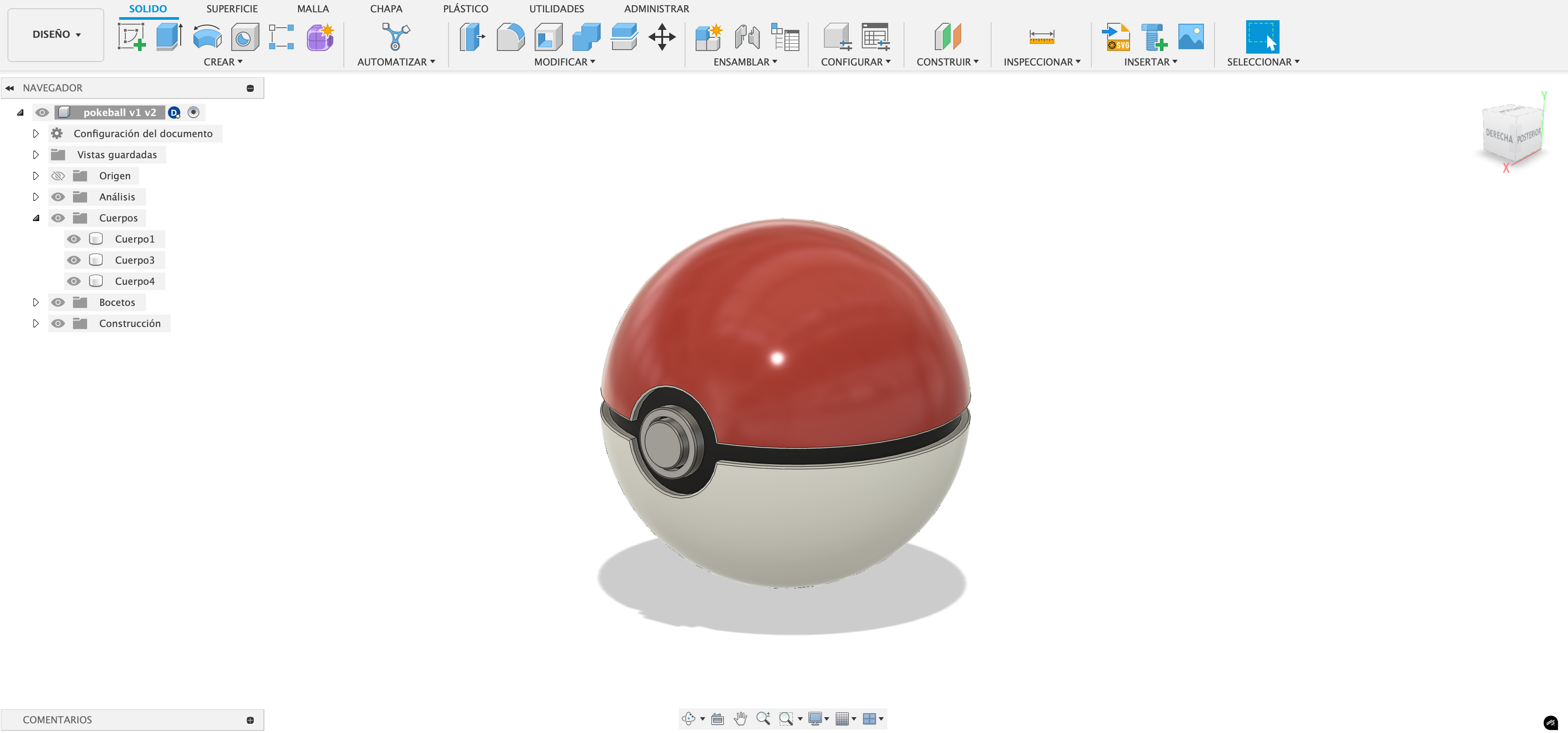Click the Insert SVG icon

[x=1116, y=37]
